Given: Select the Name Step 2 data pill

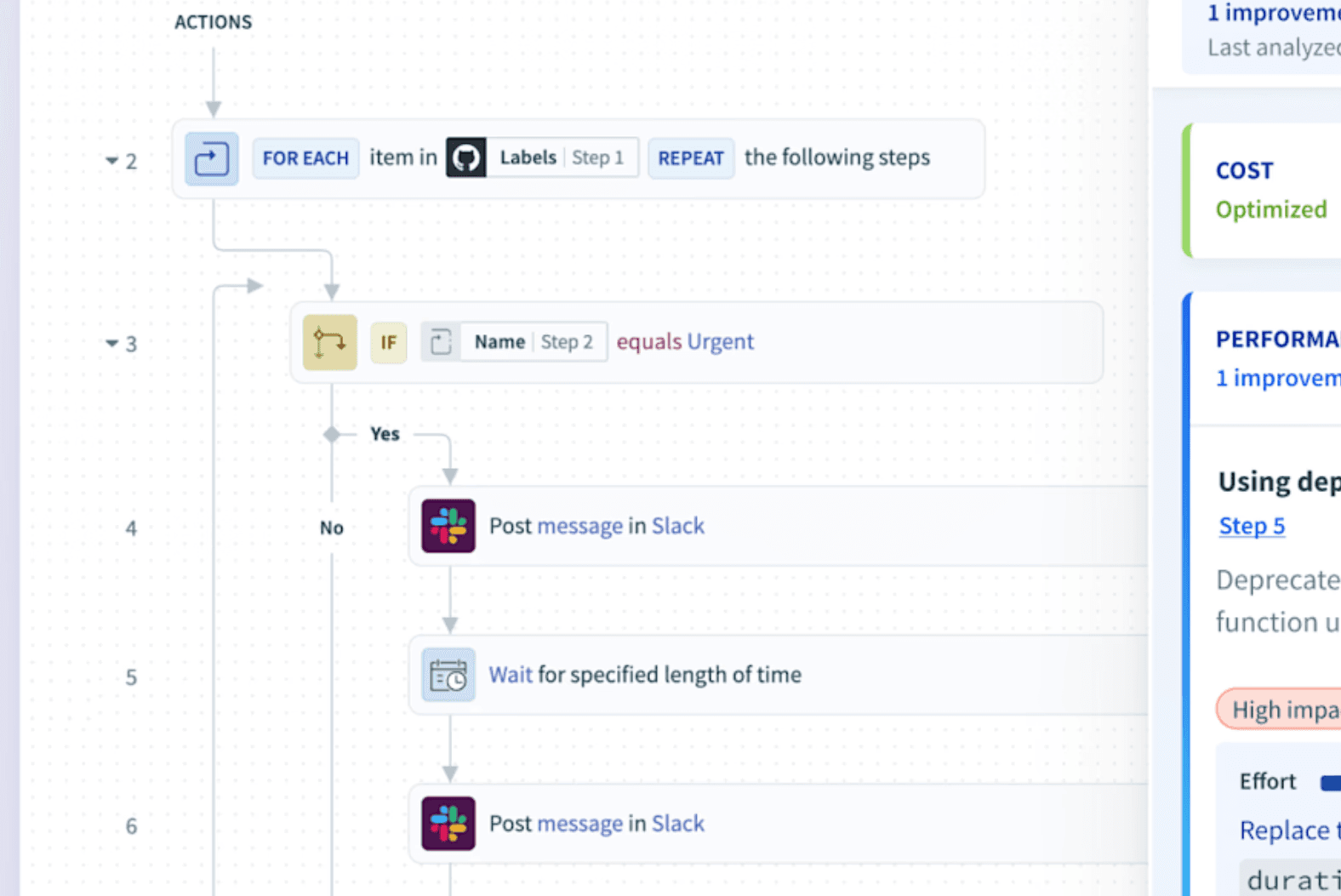Looking at the screenshot, I should (x=514, y=342).
